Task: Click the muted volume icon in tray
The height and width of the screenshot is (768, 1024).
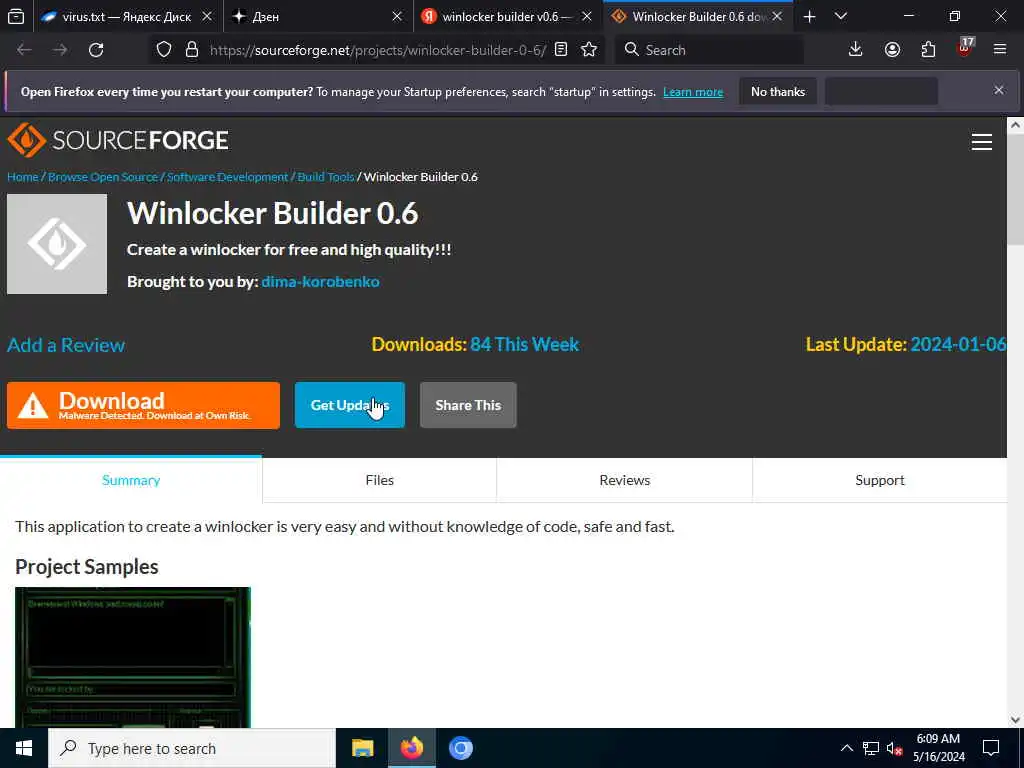Action: pyautogui.click(x=894, y=748)
